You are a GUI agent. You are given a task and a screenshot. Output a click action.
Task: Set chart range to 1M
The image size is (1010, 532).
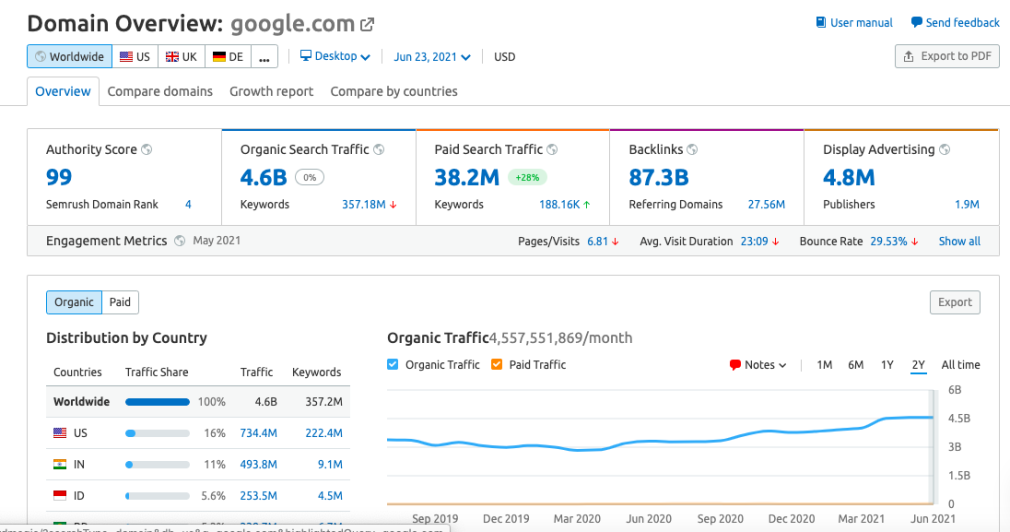coord(824,365)
